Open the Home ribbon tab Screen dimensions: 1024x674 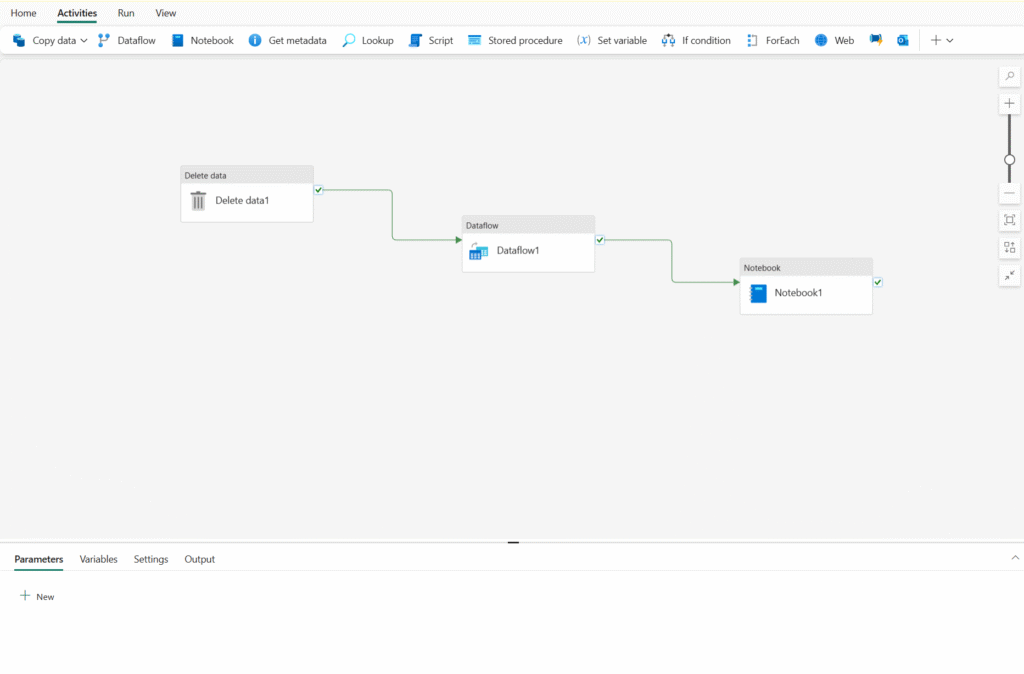click(24, 13)
